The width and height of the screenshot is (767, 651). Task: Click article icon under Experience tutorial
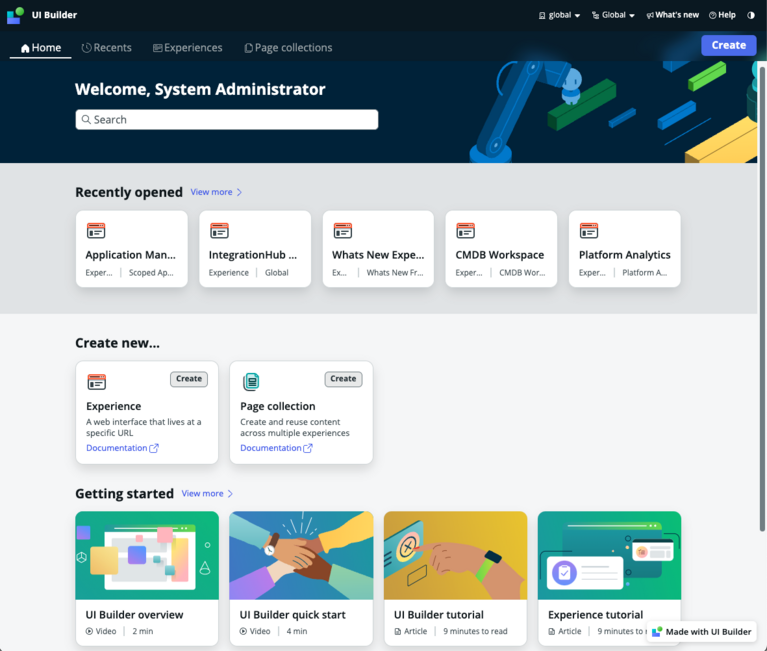pos(552,631)
